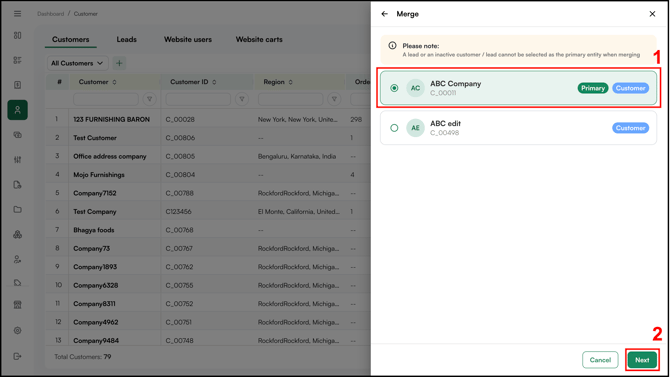Focus the Customer column search field
Image resolution: width=670 pixels, height=377 pixels.
[x=106, y=99]
